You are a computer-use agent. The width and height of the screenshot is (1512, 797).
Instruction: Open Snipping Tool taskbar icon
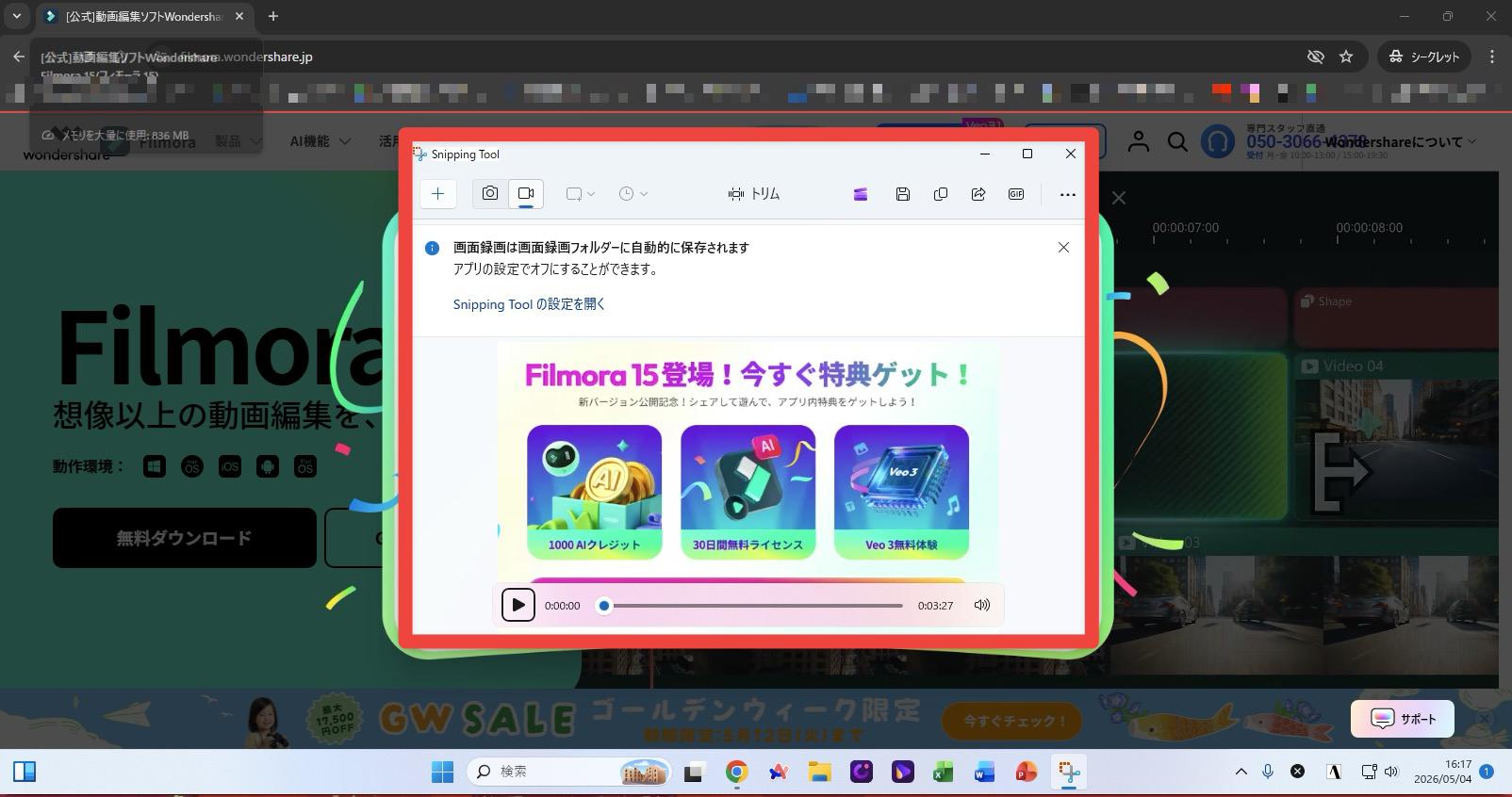coord(1068,773)
